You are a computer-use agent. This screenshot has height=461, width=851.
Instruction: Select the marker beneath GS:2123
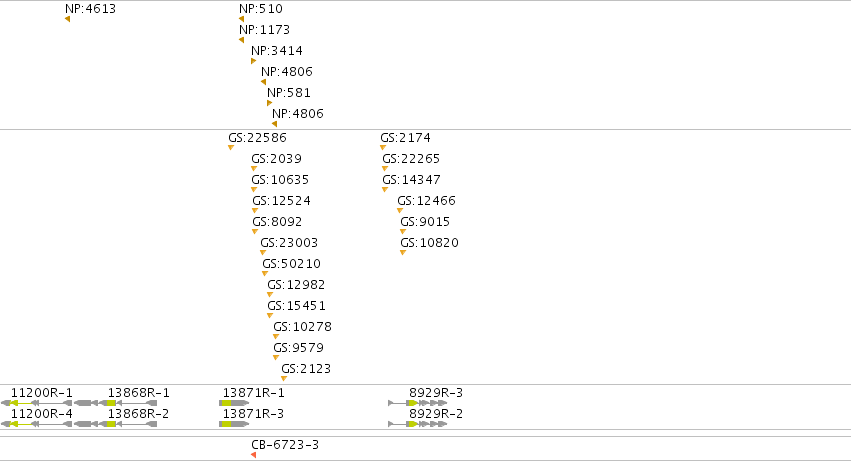(283, 378)
